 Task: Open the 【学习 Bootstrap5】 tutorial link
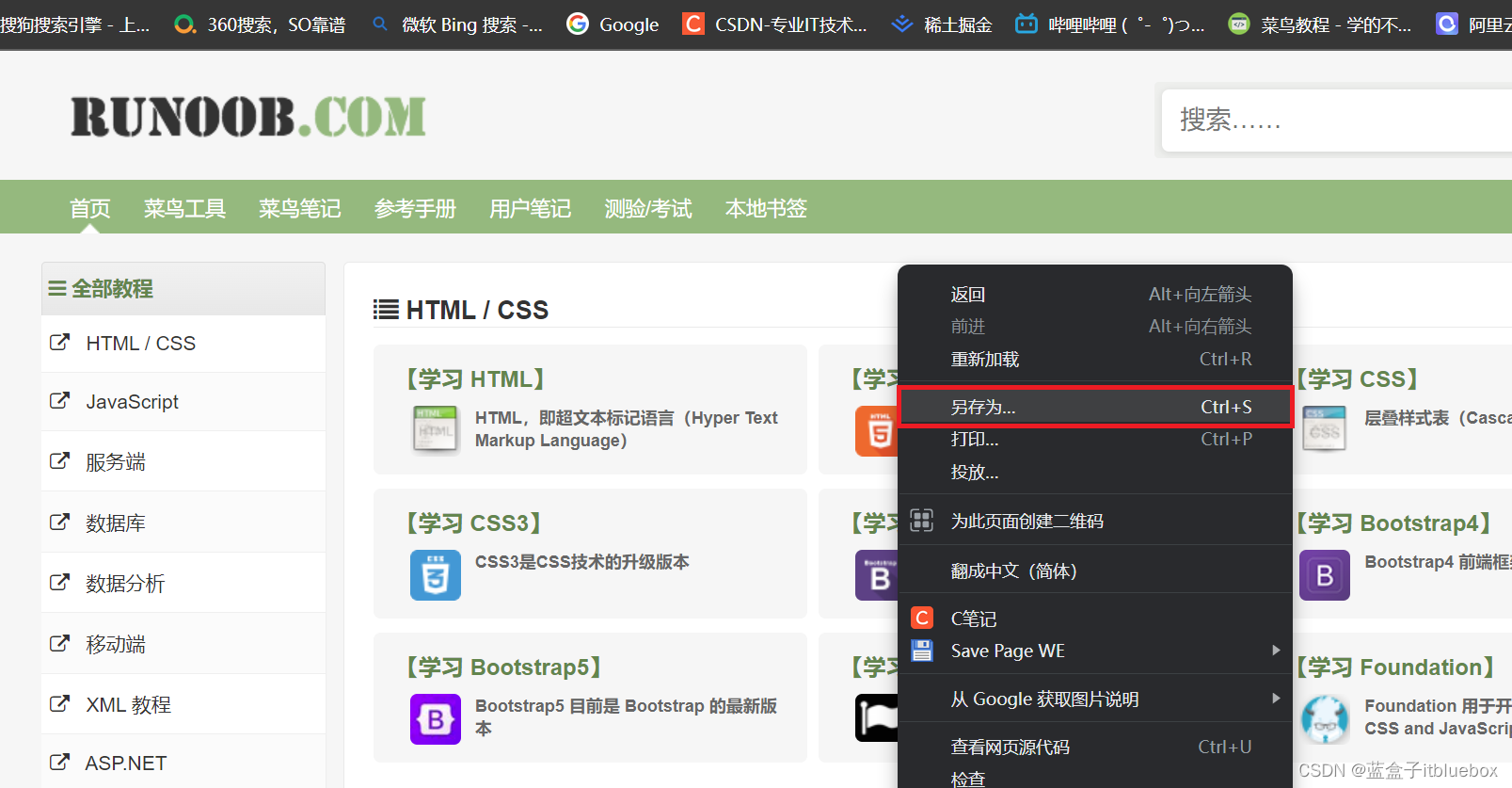503,667
